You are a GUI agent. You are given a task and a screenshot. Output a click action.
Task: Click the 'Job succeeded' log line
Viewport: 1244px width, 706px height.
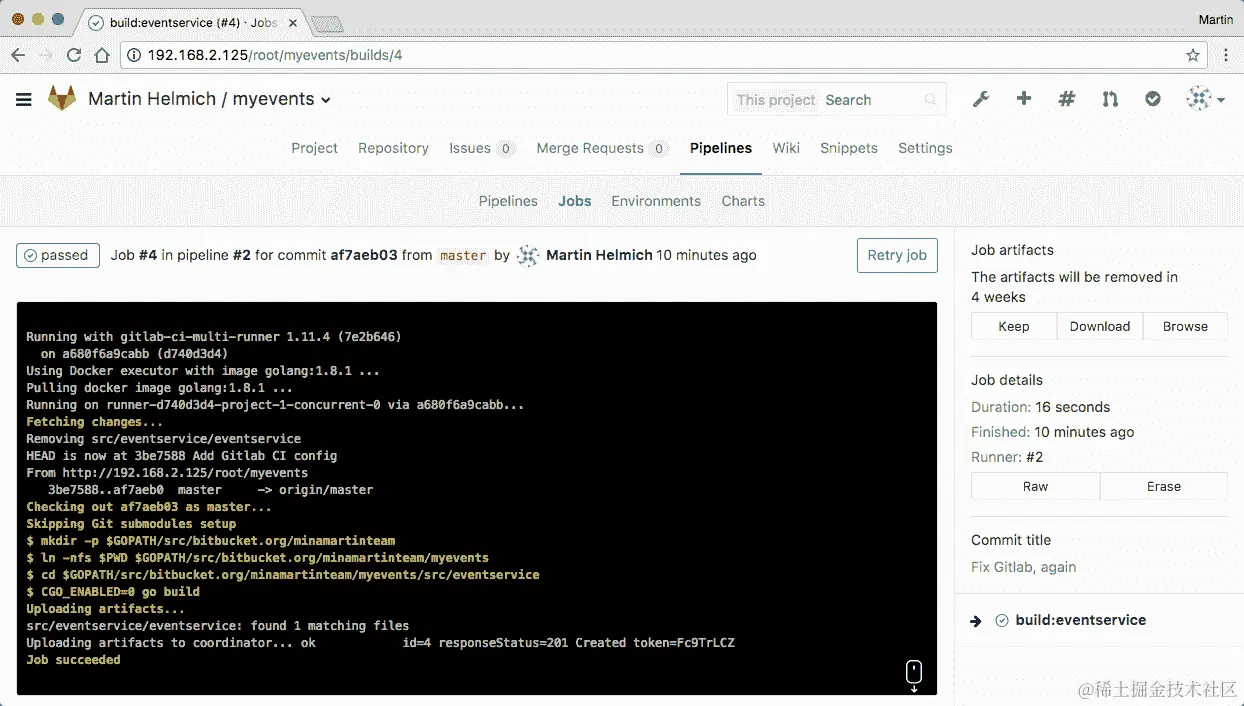point(73,660)
